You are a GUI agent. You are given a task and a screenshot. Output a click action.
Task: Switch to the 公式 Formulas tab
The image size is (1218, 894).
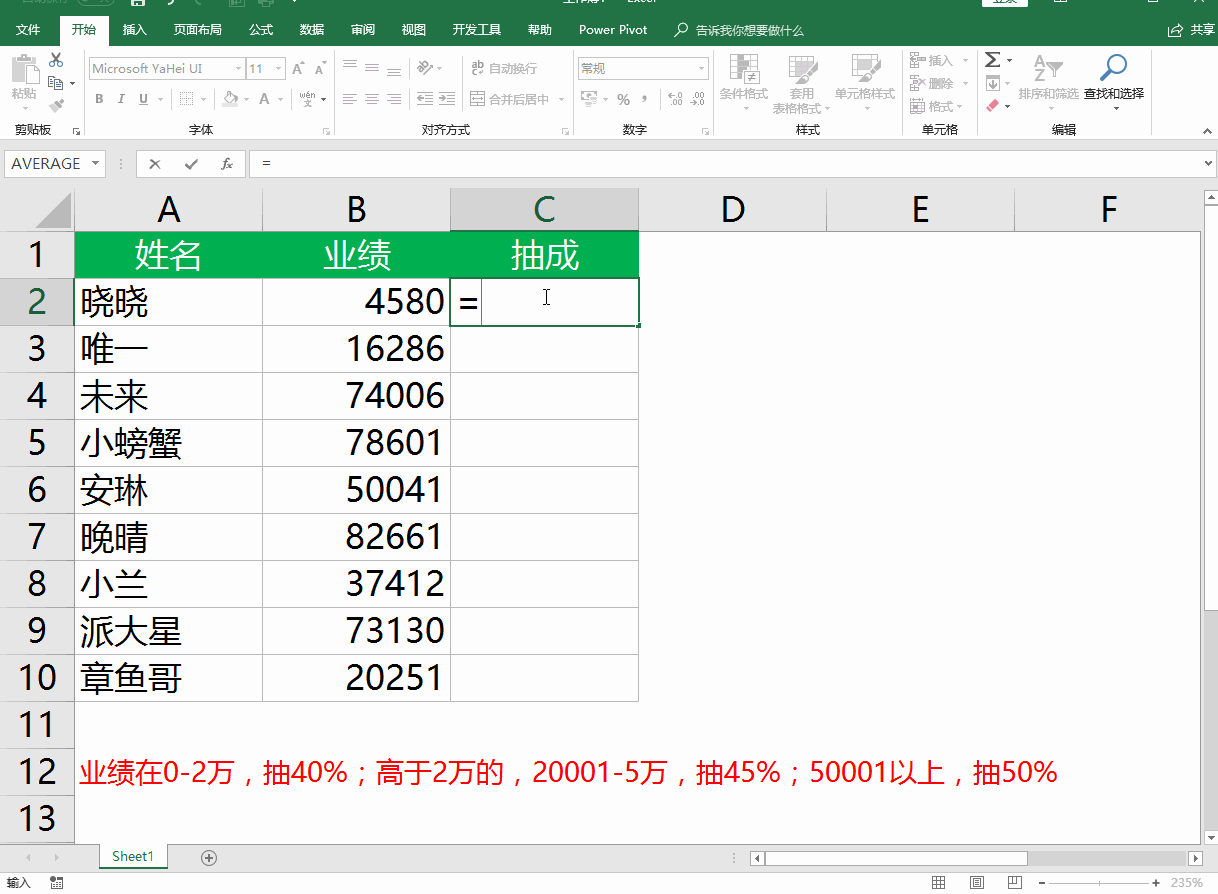pos(261,30)
